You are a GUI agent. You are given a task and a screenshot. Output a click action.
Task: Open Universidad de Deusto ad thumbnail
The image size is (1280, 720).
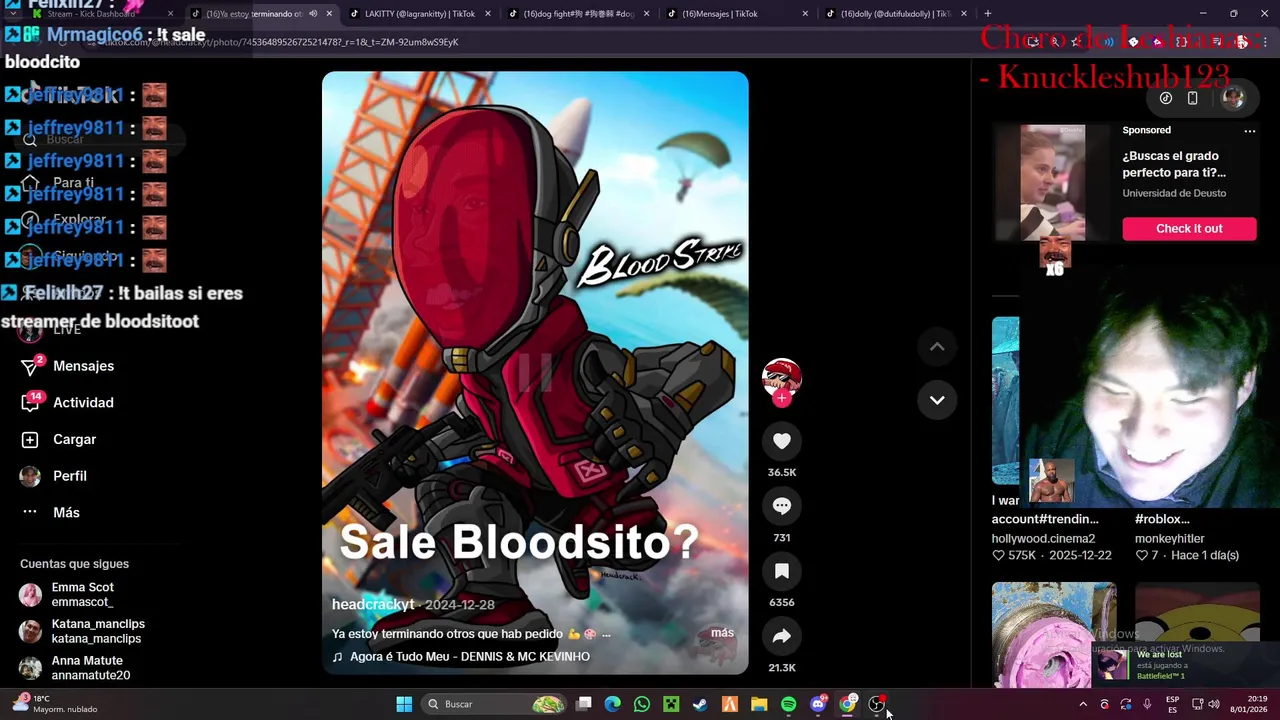pos(1052,183)
